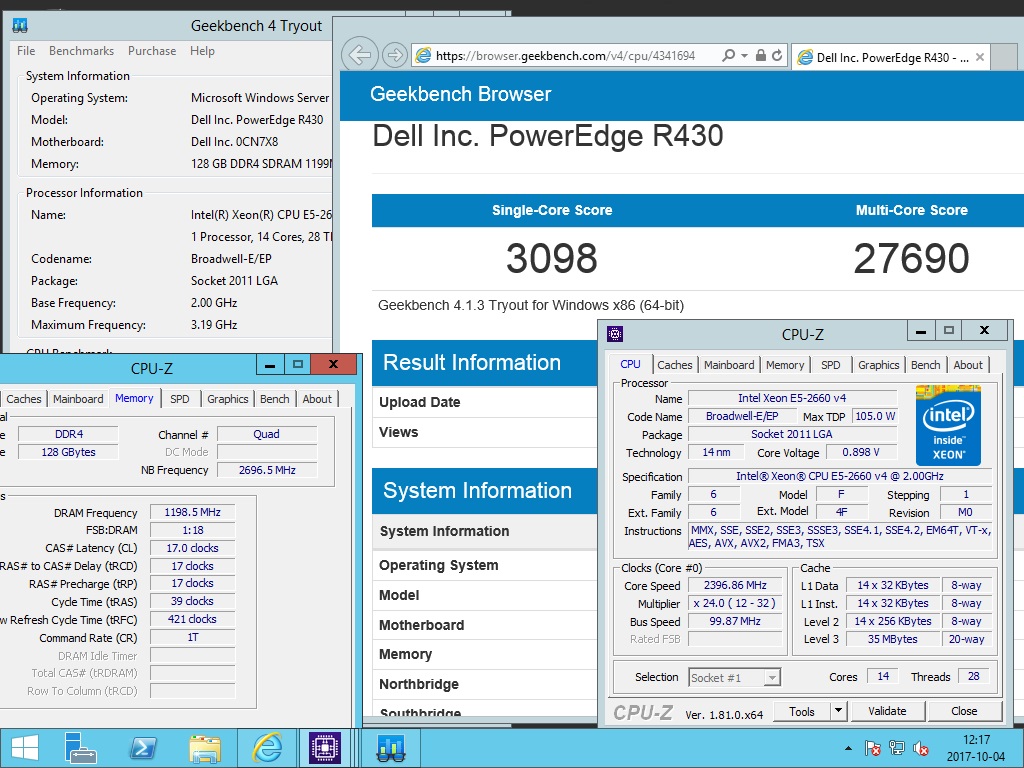Show hidden tray icons arrow

(848, 748)
